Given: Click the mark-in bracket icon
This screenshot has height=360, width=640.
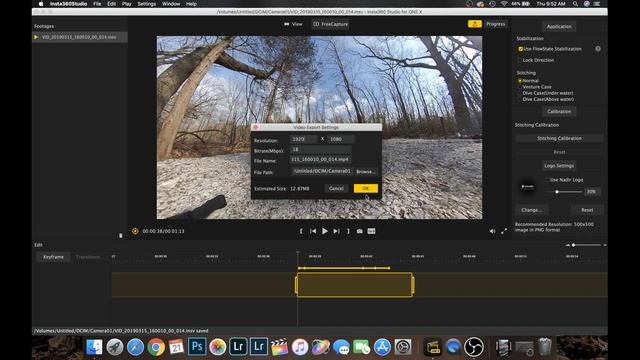Looking at the screenshot, I should pyautogui.click(x=301, y=231).
